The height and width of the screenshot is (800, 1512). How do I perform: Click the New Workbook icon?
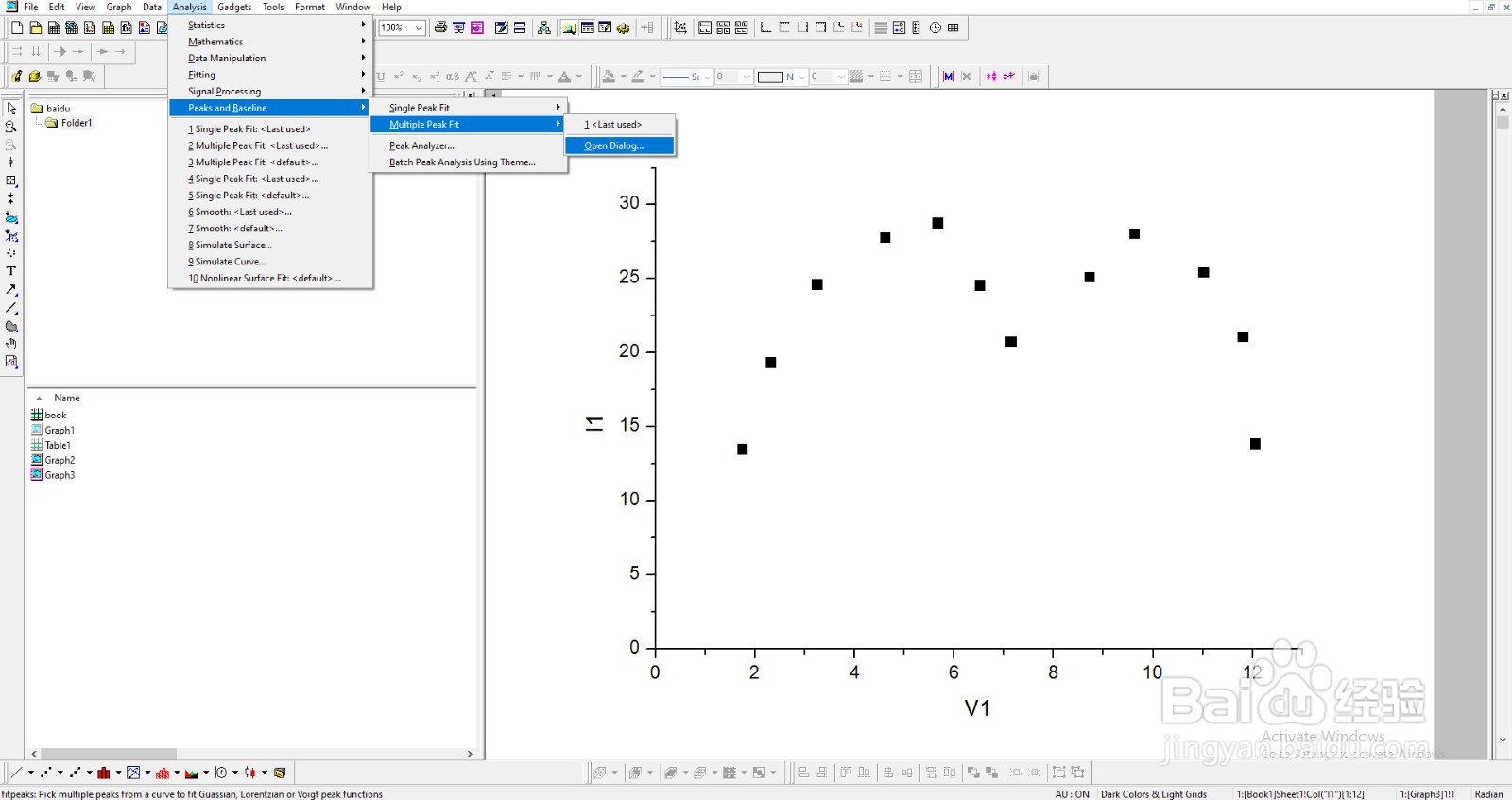click(54, 27)
